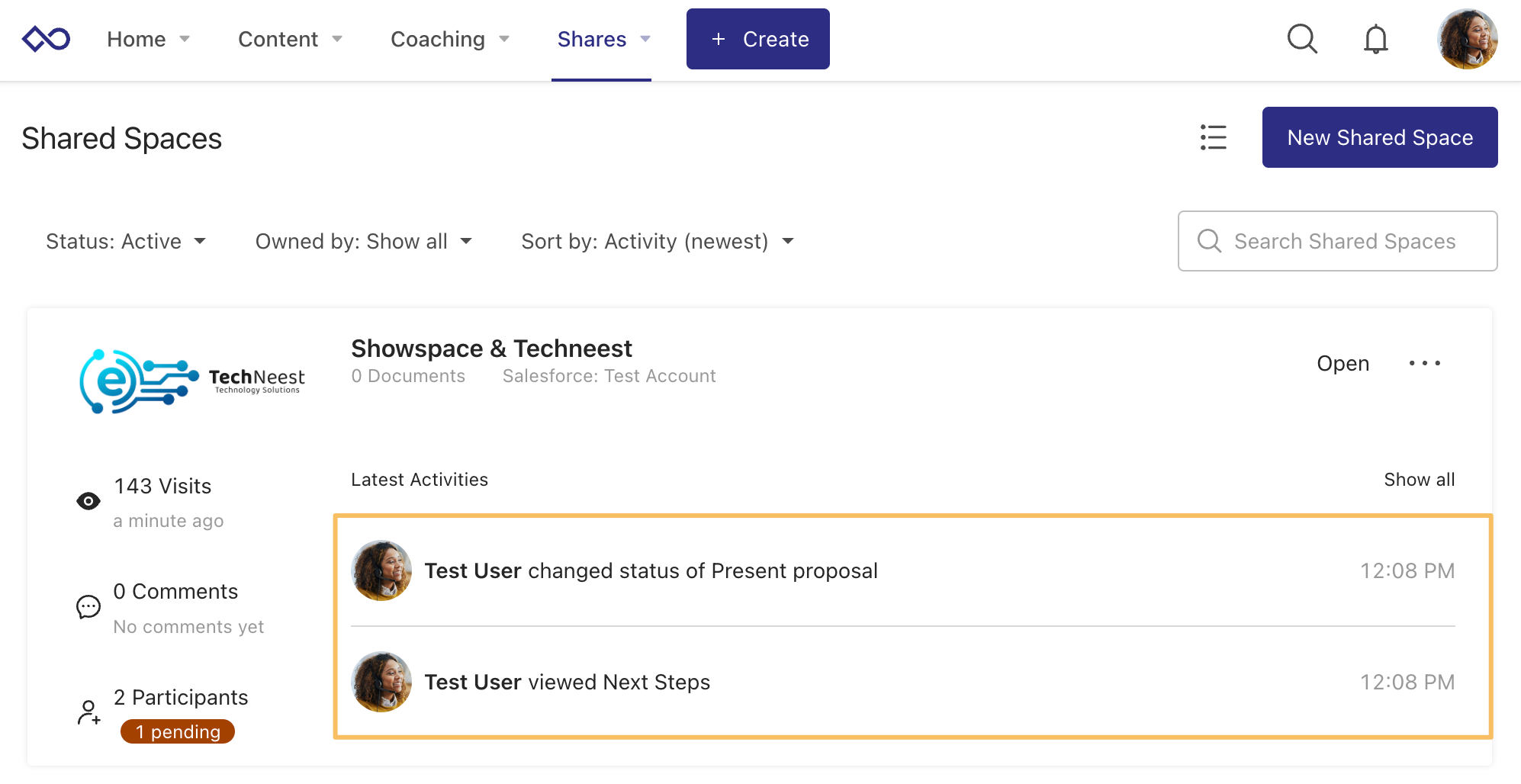This screenshot has height=784, width=1521.
Task: Open the search magnifier icon in header
Action: click(x=1302, y=39)
